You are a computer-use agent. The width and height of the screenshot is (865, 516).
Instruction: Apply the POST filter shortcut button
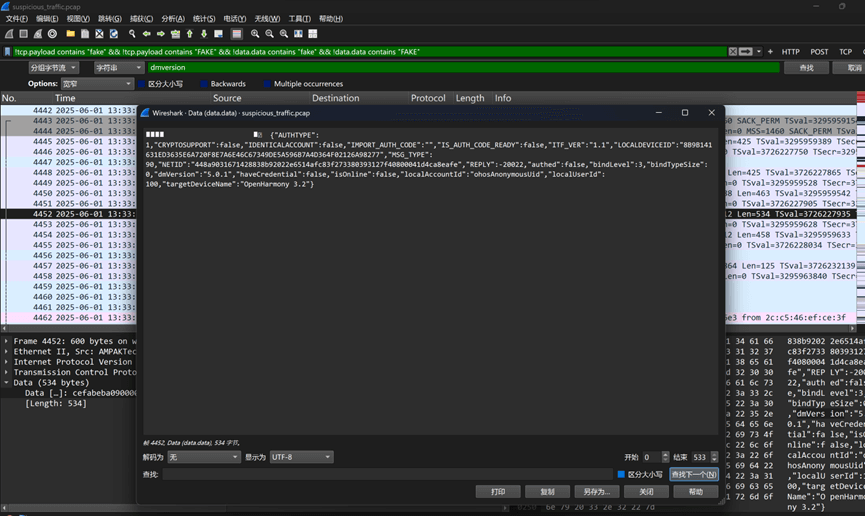point(819,51)
